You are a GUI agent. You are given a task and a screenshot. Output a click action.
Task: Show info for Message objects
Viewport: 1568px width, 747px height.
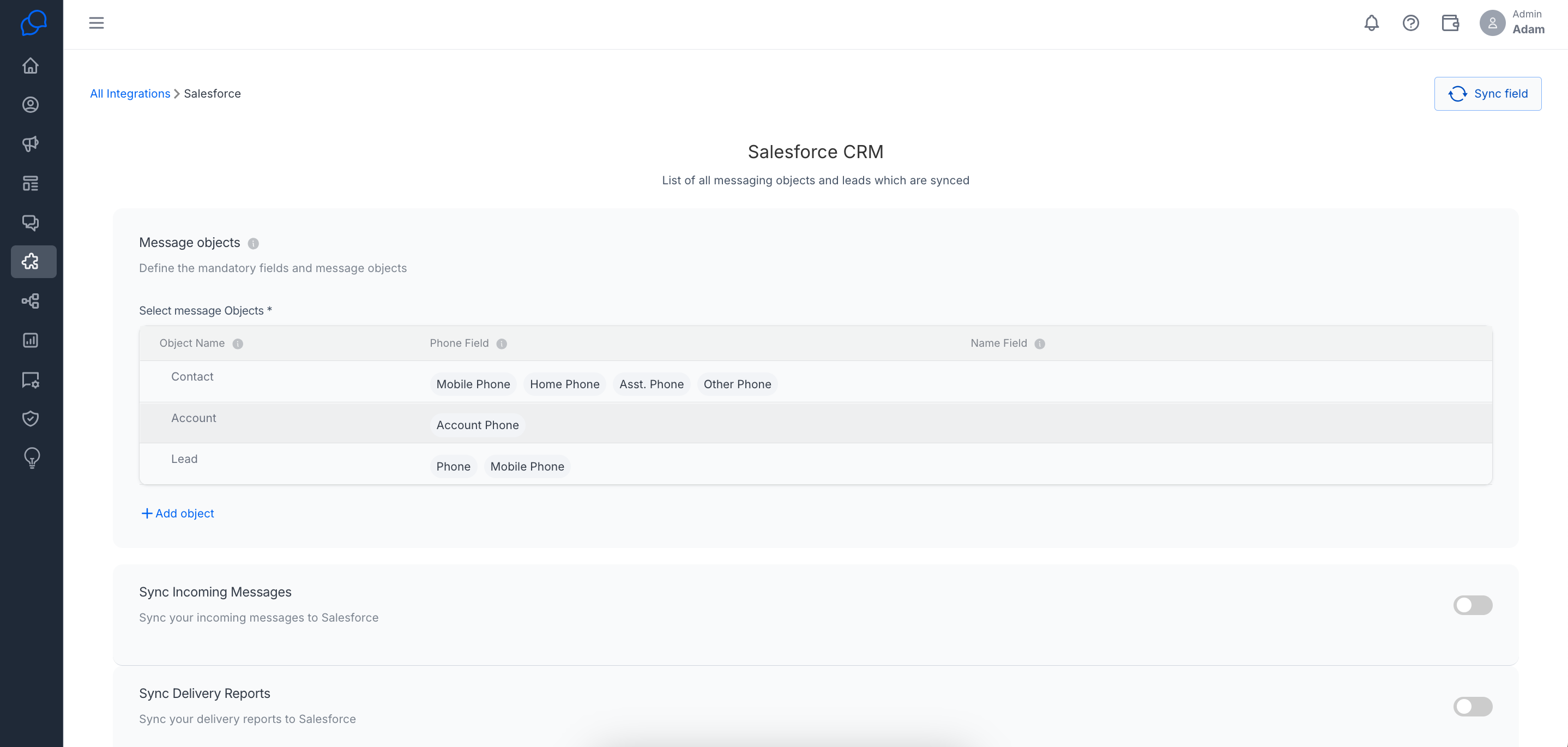point(253,244)
